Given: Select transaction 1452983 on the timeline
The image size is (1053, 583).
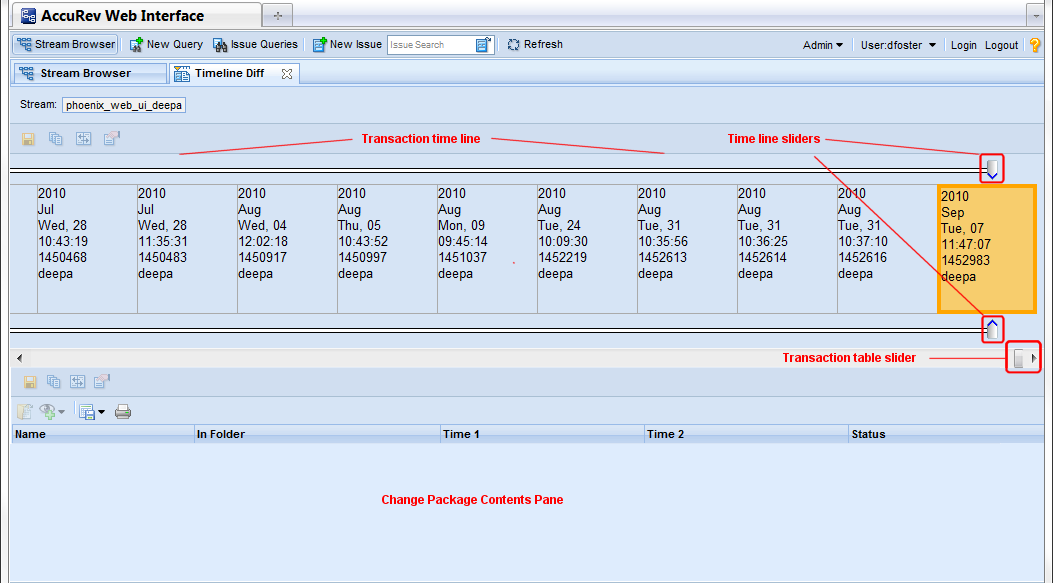Looking at the screenshot, I should point(986,248).
